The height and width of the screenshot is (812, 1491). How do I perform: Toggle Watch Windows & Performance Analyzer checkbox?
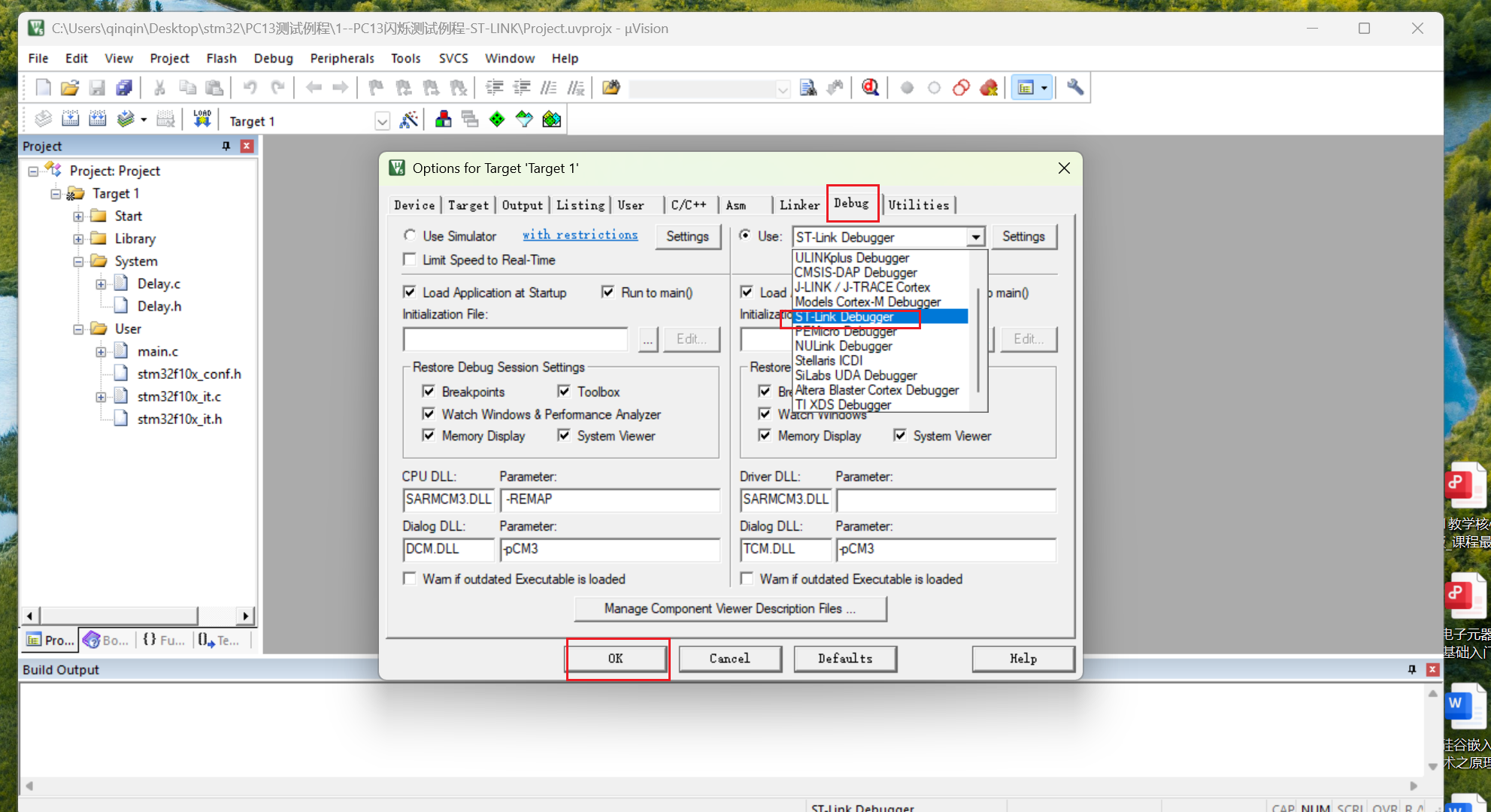(429, 414)
